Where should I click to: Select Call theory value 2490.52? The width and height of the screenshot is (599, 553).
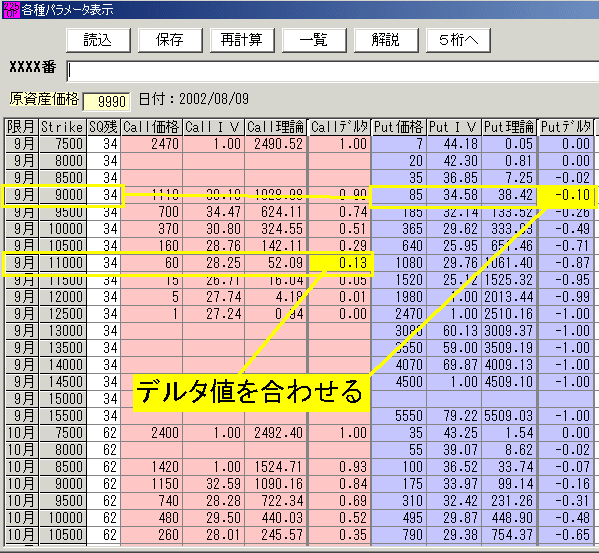tap(275, 144)
